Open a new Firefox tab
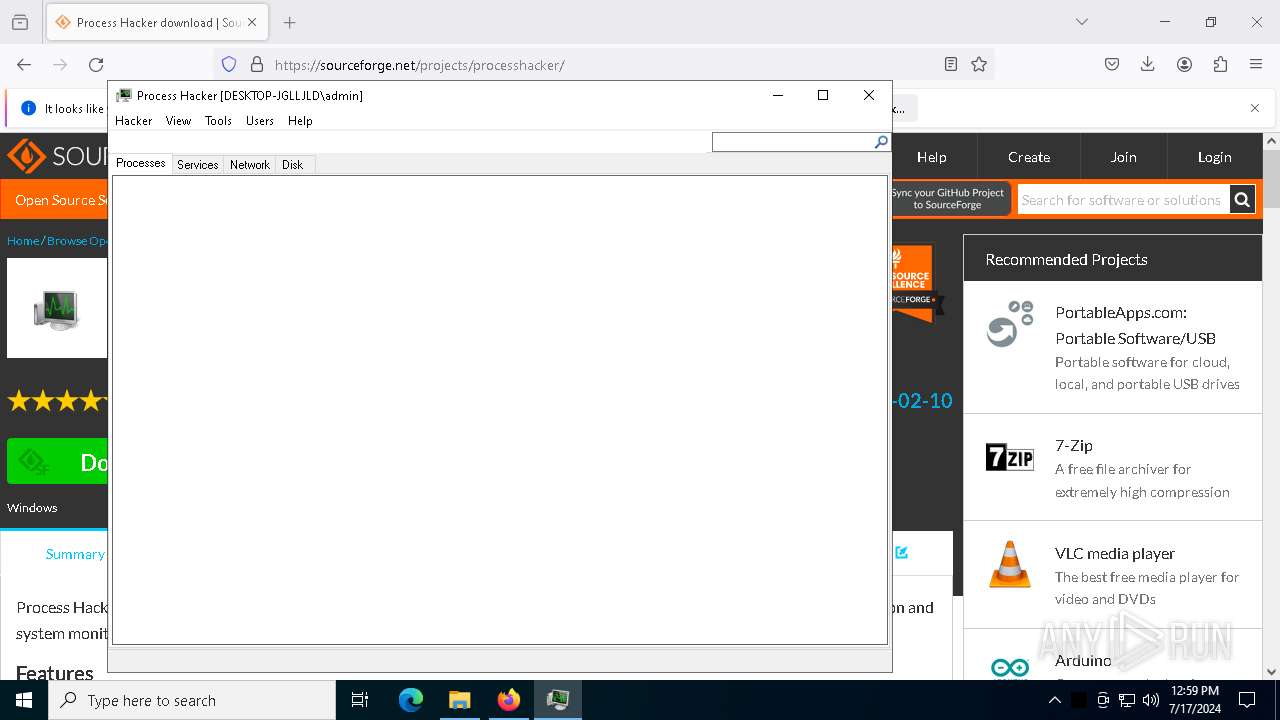The height and width of the screenshot is (720, 1280). (289, 22)
